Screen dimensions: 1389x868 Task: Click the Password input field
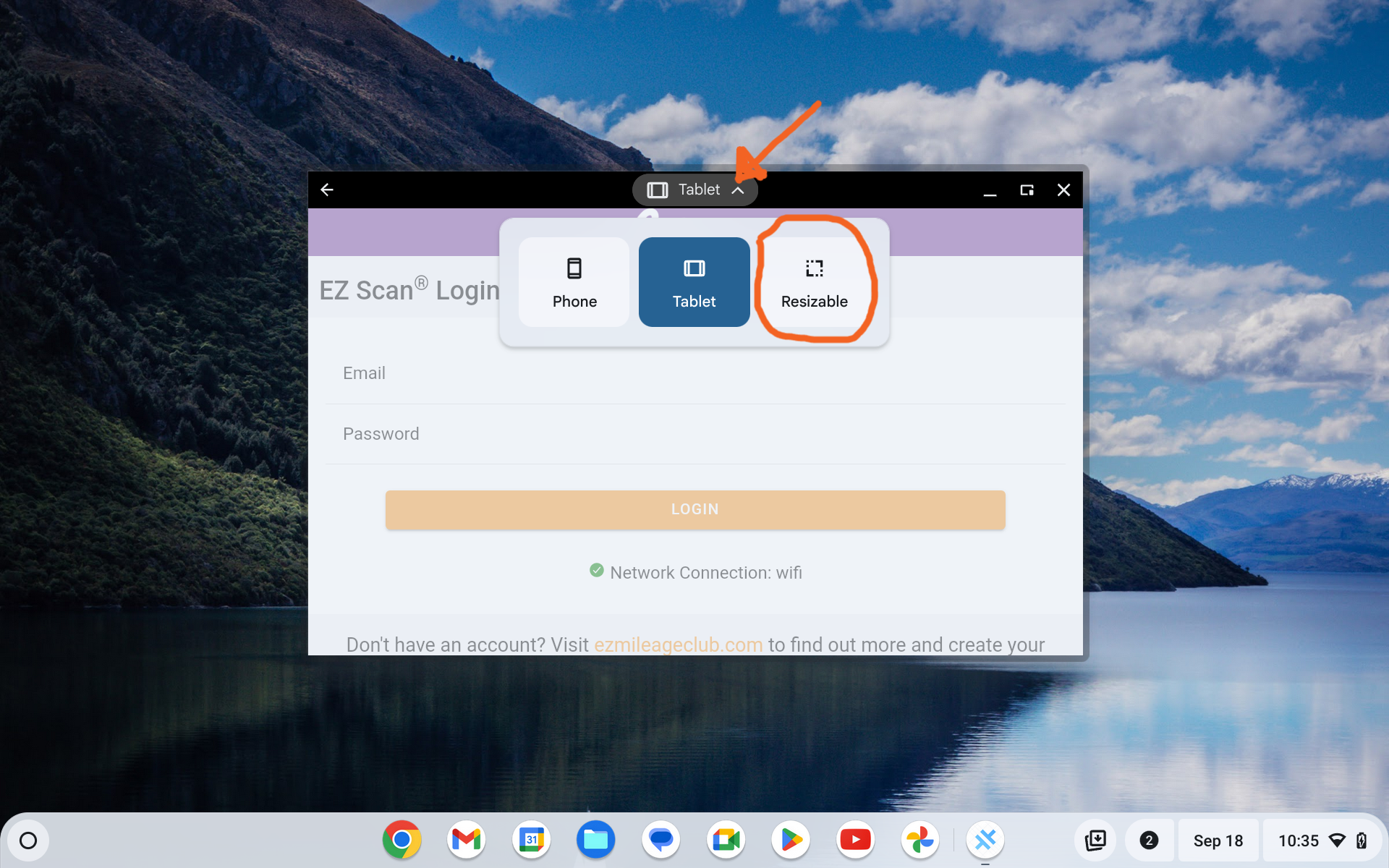coord(694,434)
